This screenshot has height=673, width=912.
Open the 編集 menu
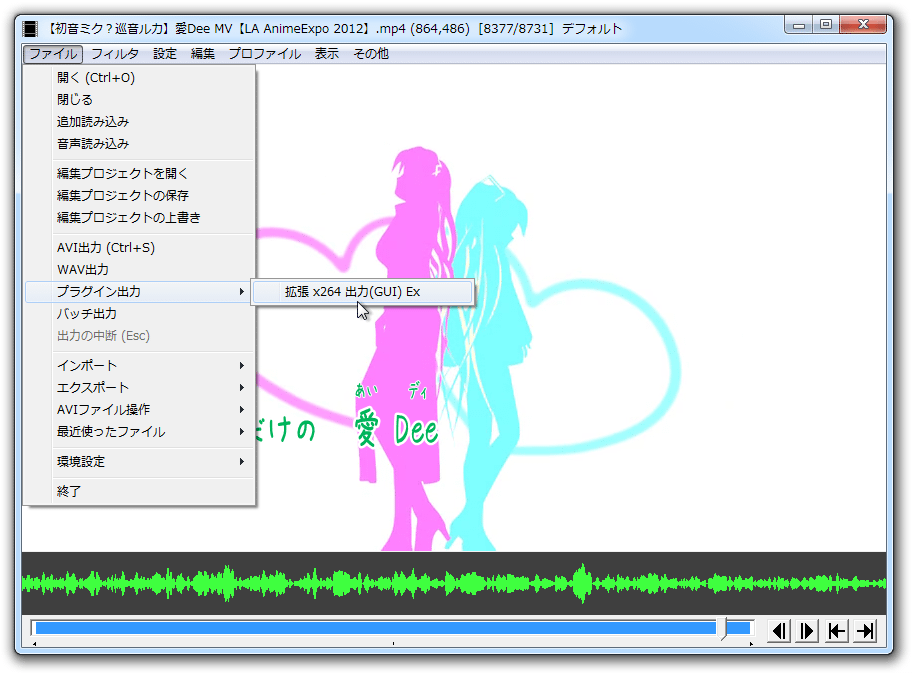pos(202,54)
